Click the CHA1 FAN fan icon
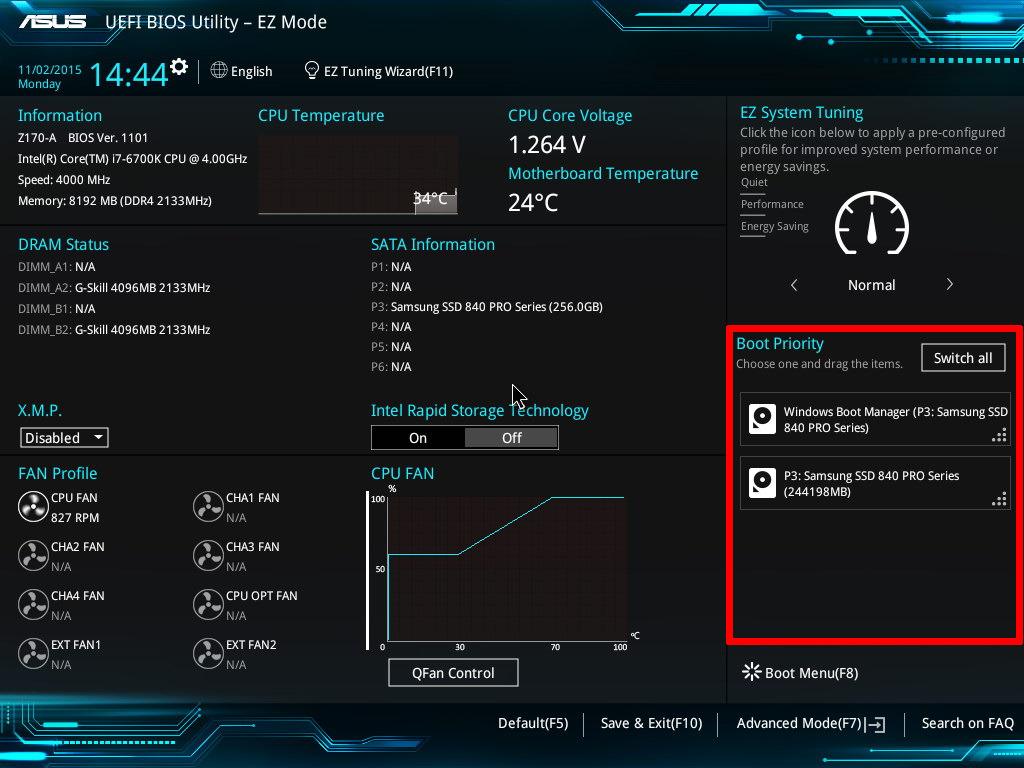This screenshot has width=1024, height=768. (x=208, y=507)
